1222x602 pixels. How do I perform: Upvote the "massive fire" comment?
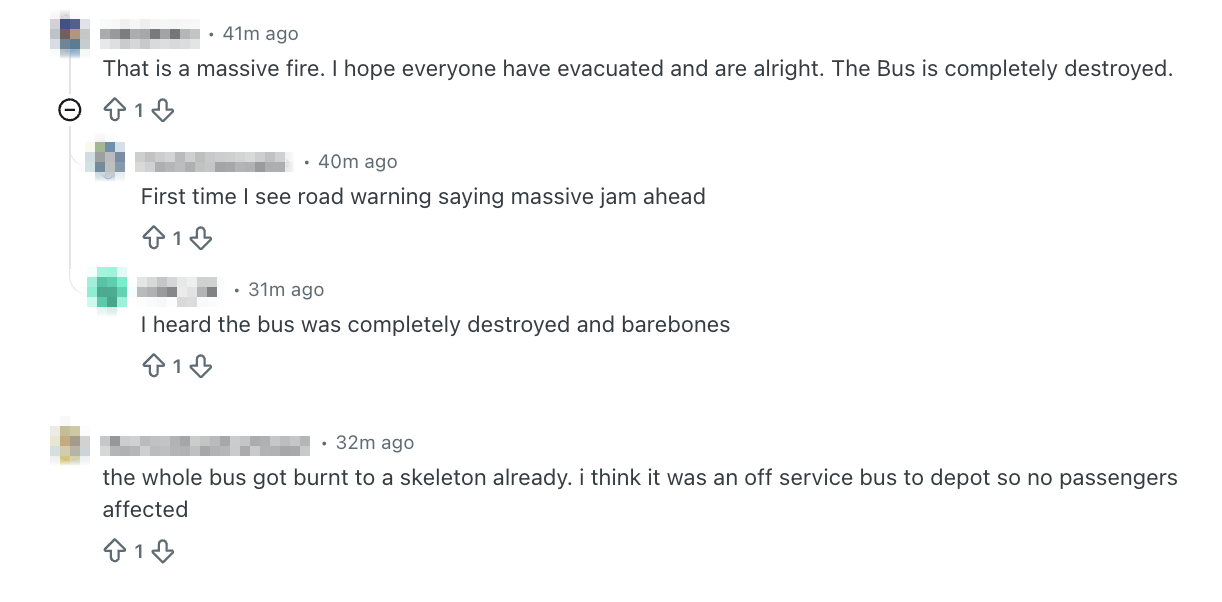pos(115,110)
